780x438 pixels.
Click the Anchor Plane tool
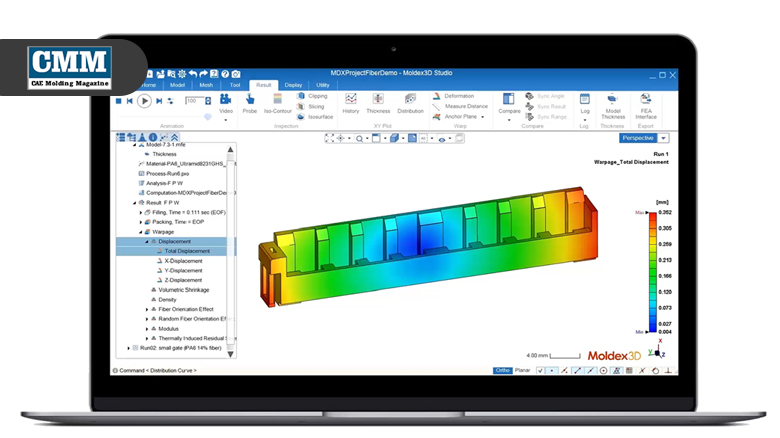[455, 117]
